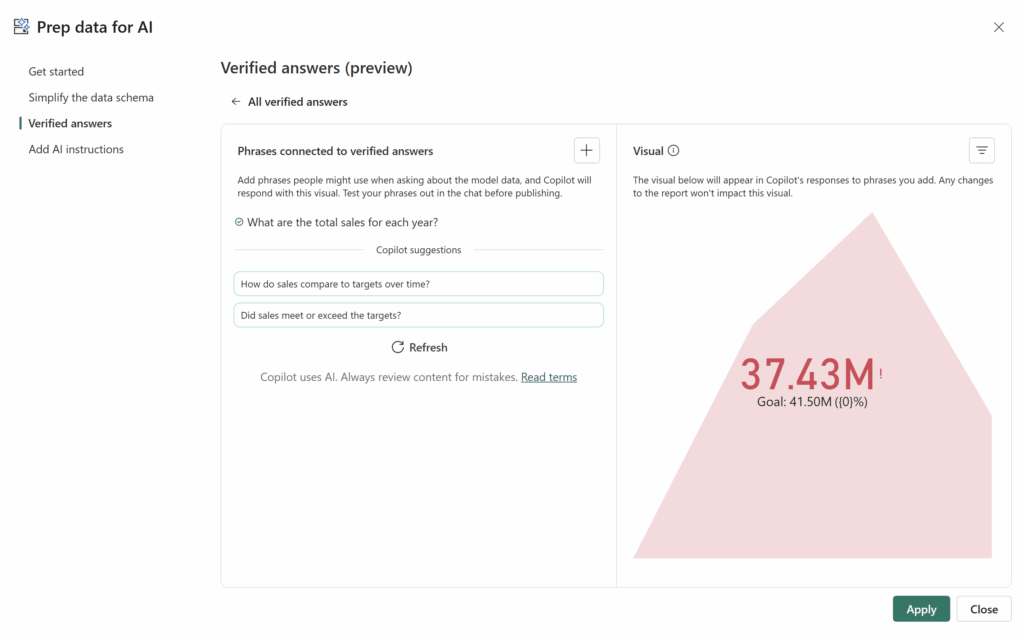Select the Verified answers nav item
1024x635 pixels.
(70, 124)
